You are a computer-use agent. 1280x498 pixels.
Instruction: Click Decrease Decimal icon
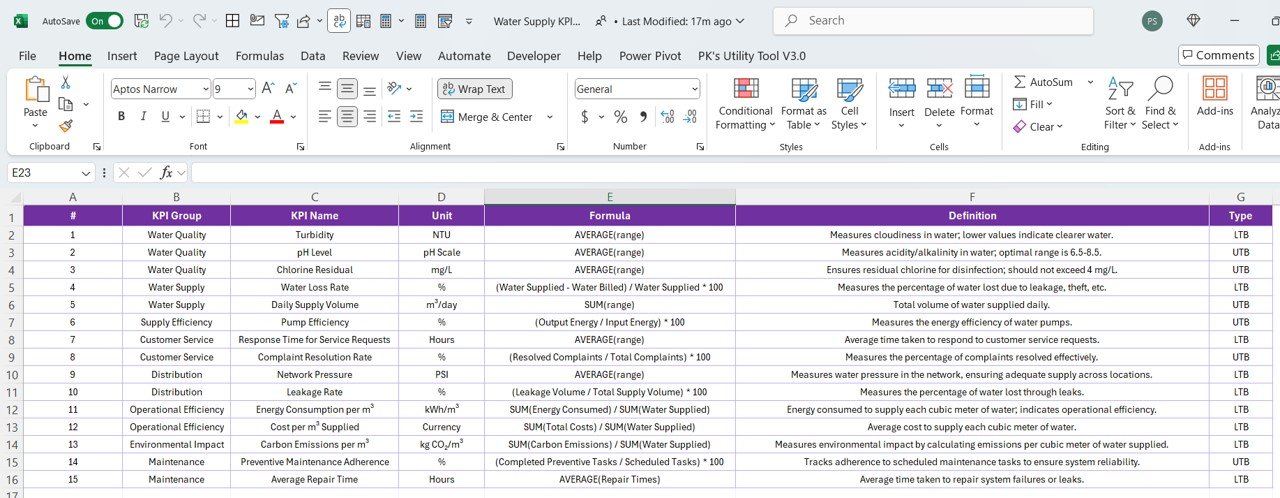pyautogui.click(x=688, y=117)
